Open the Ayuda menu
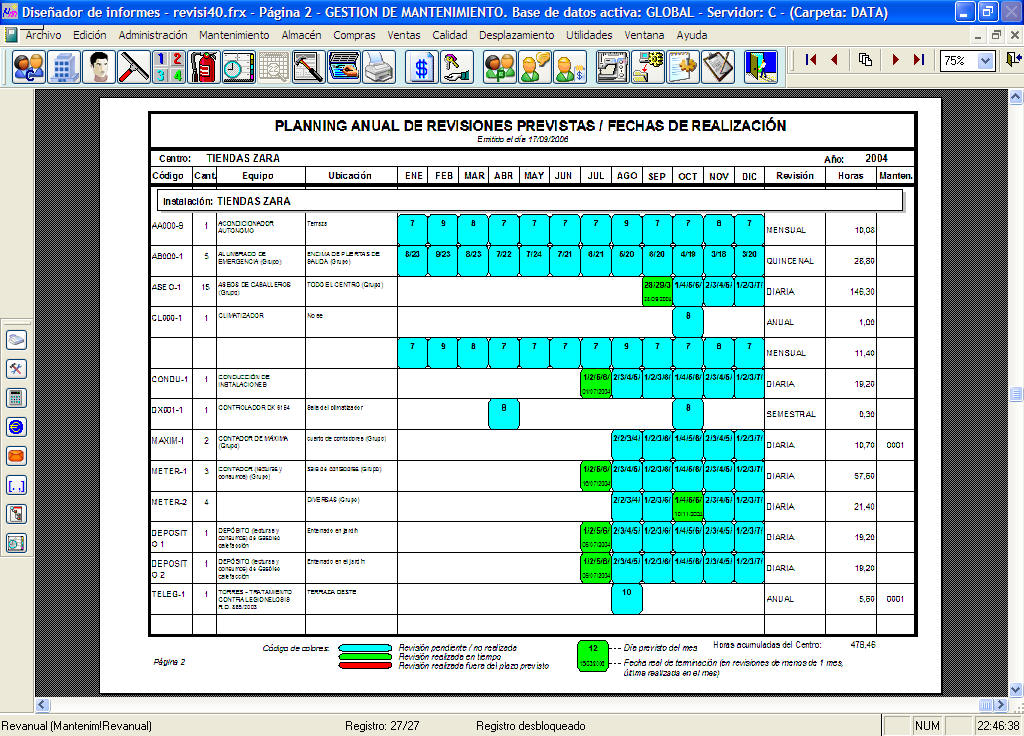The width and height of the screenshot is (1024, 736). click(692, 35)
